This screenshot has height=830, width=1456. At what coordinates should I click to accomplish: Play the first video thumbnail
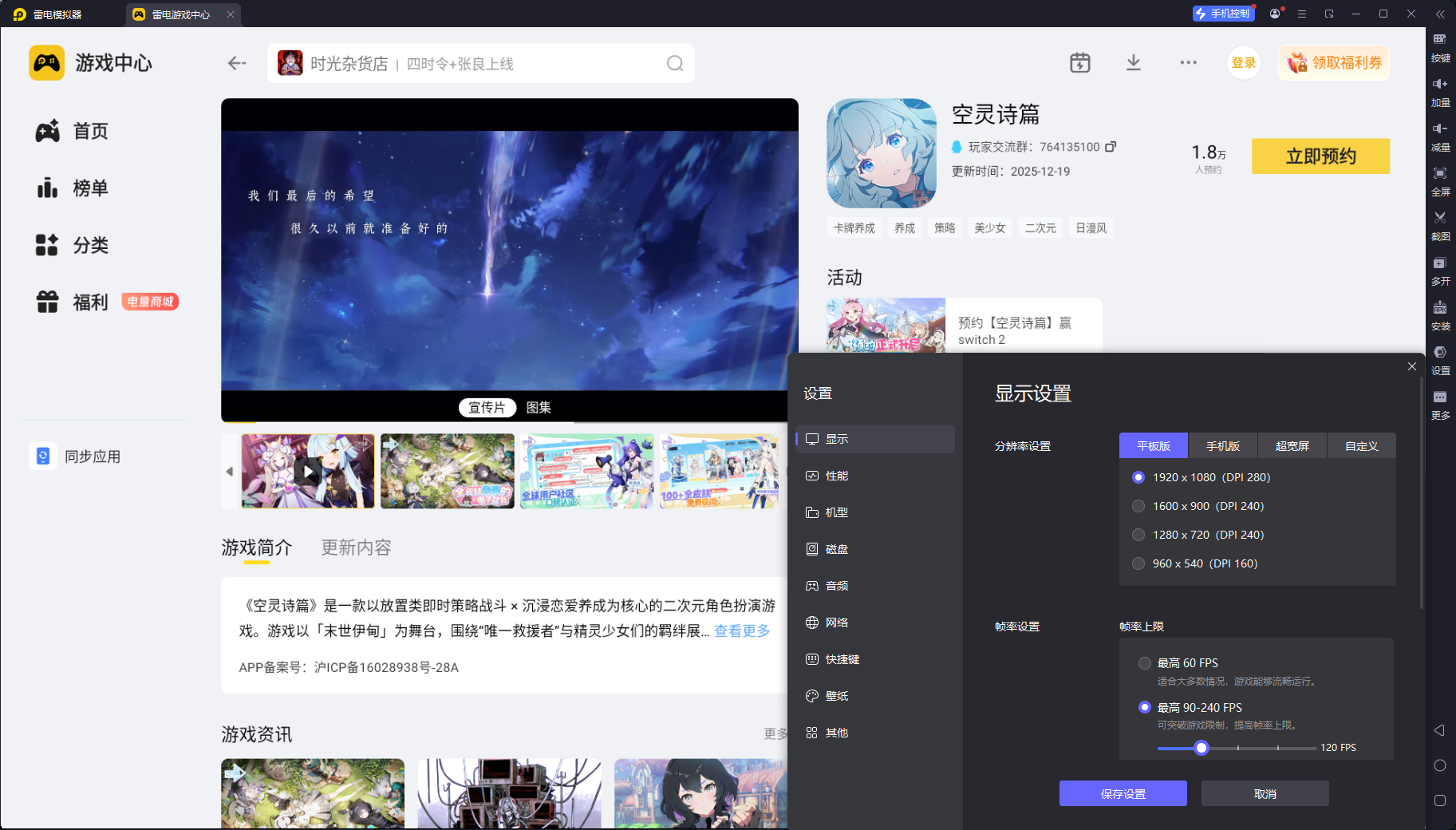tap(308, 472)
